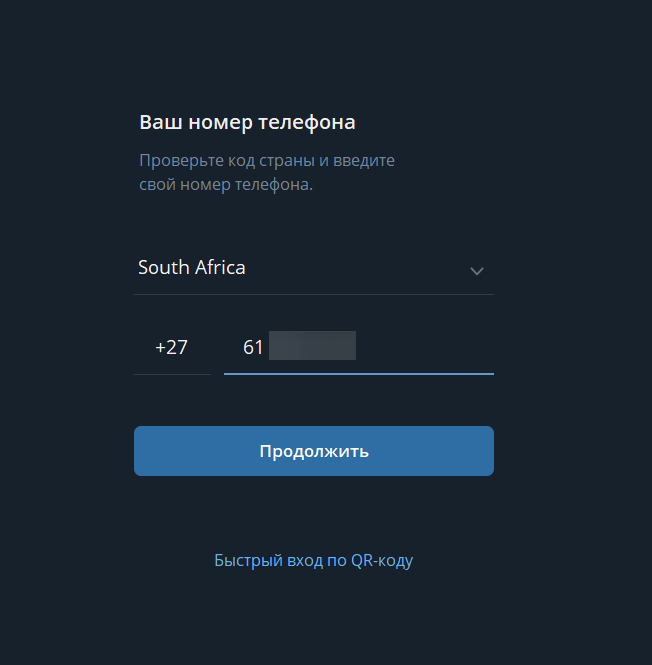This screenshot has width=652, height=665.
Task: Click the plus sign in country code
Action: [x=160, y=348]
